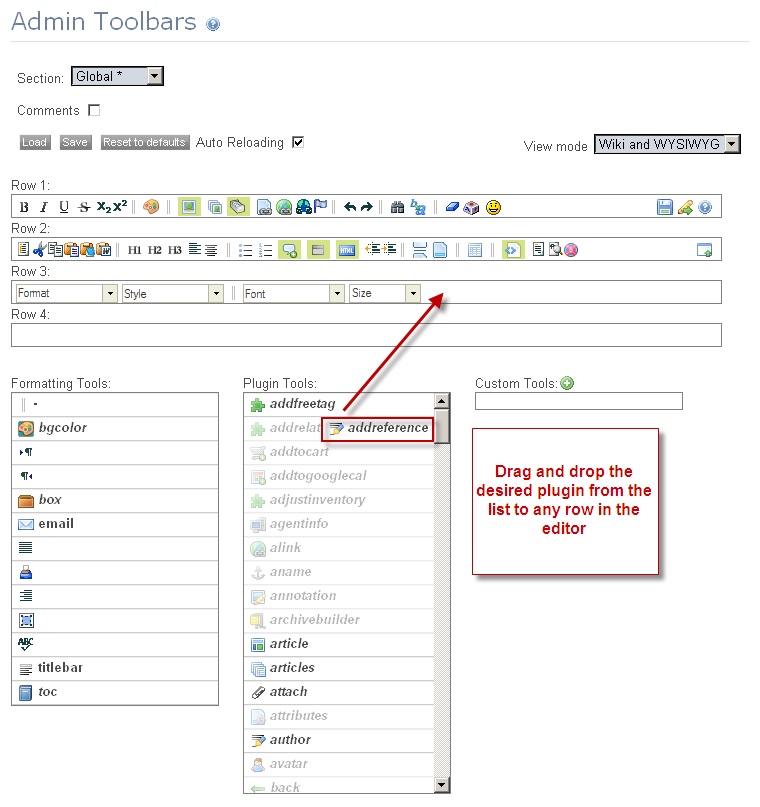This screenshot has height=807, width=760.
Task: Click the bulleted list icon in Row 2
Action: [x=245, y=251]
